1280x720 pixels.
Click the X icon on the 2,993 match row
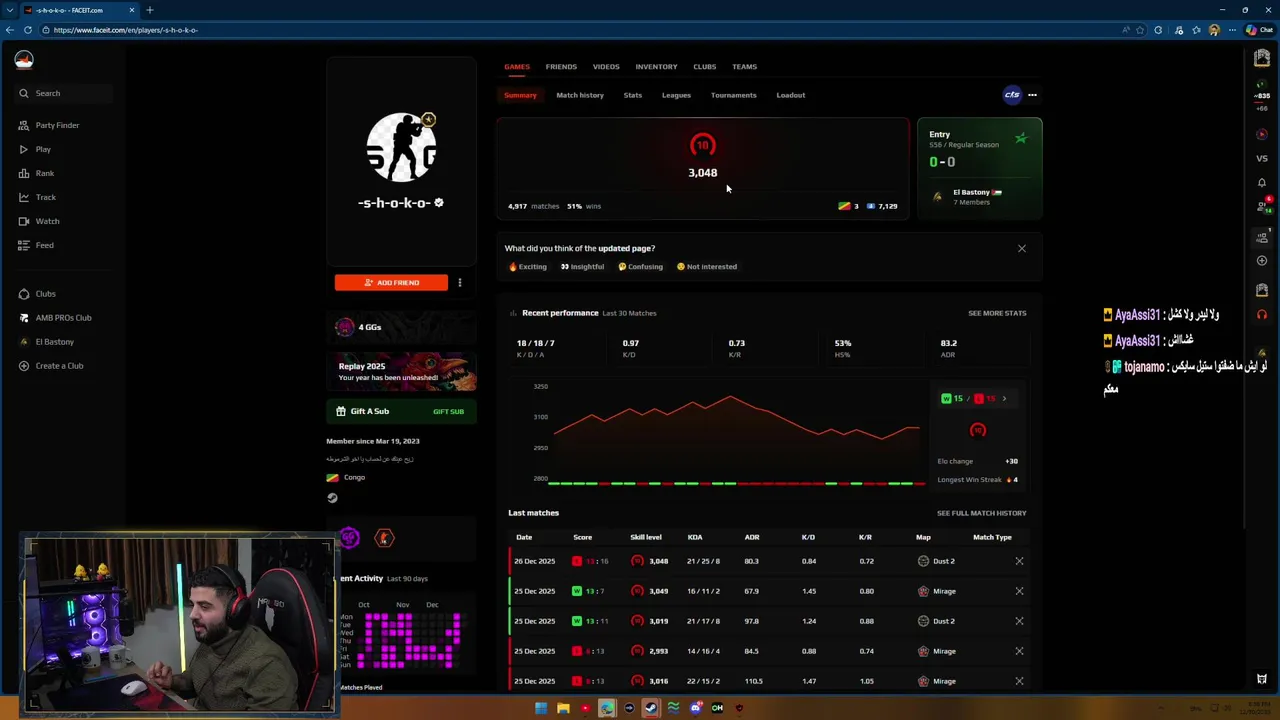[1019, 651]
